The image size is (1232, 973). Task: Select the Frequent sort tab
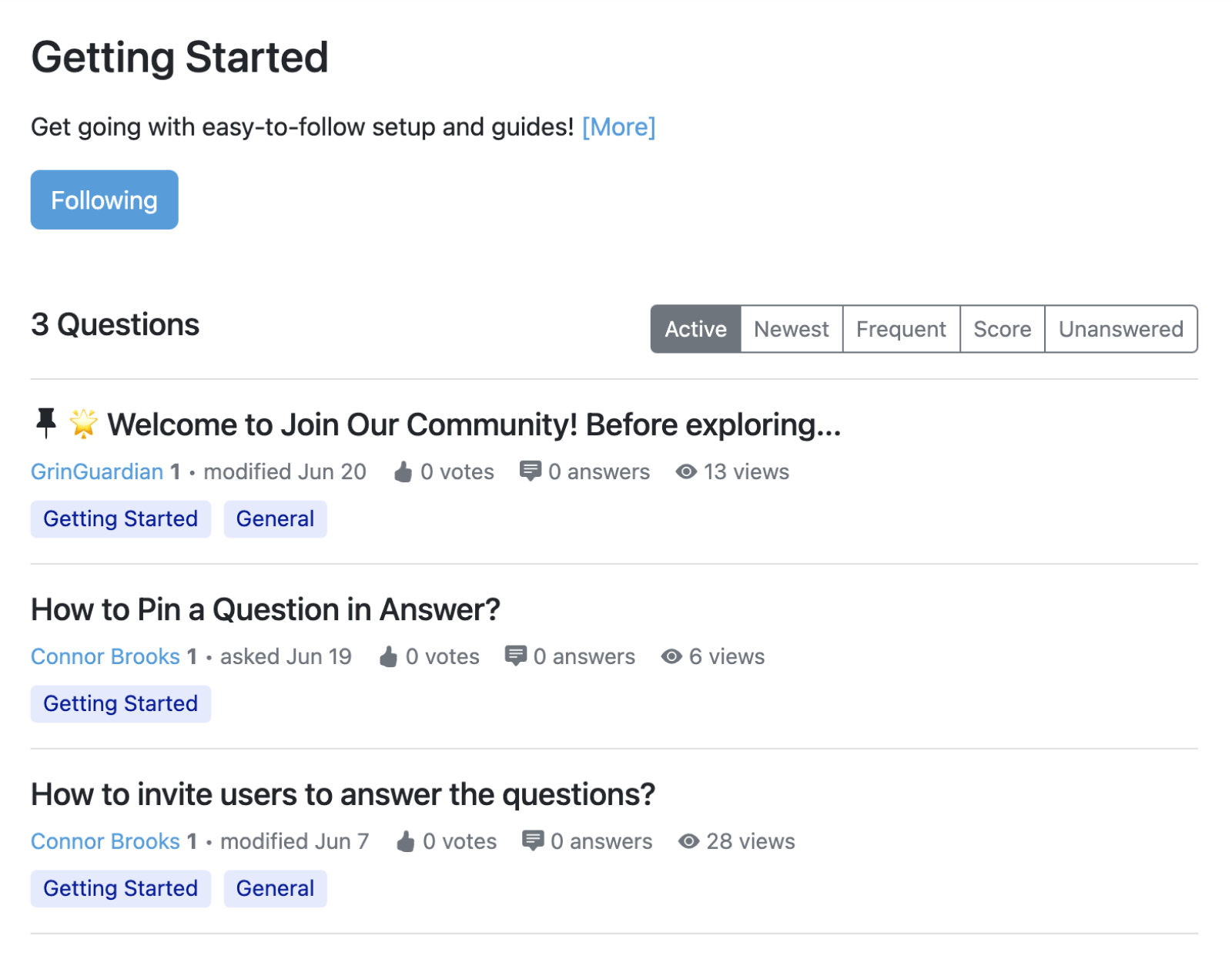tap(901, 329)
